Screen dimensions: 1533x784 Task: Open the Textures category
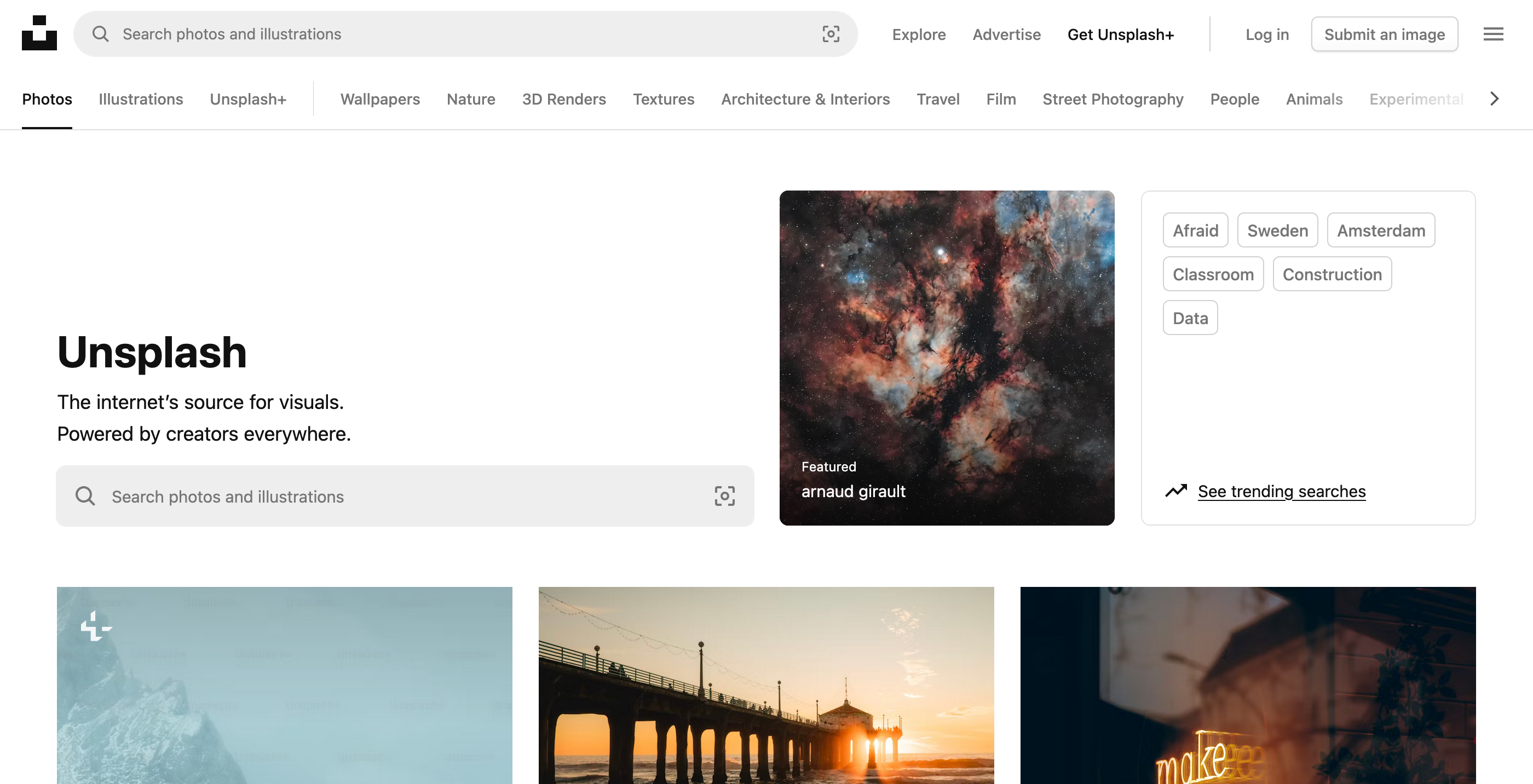(664, 99)
